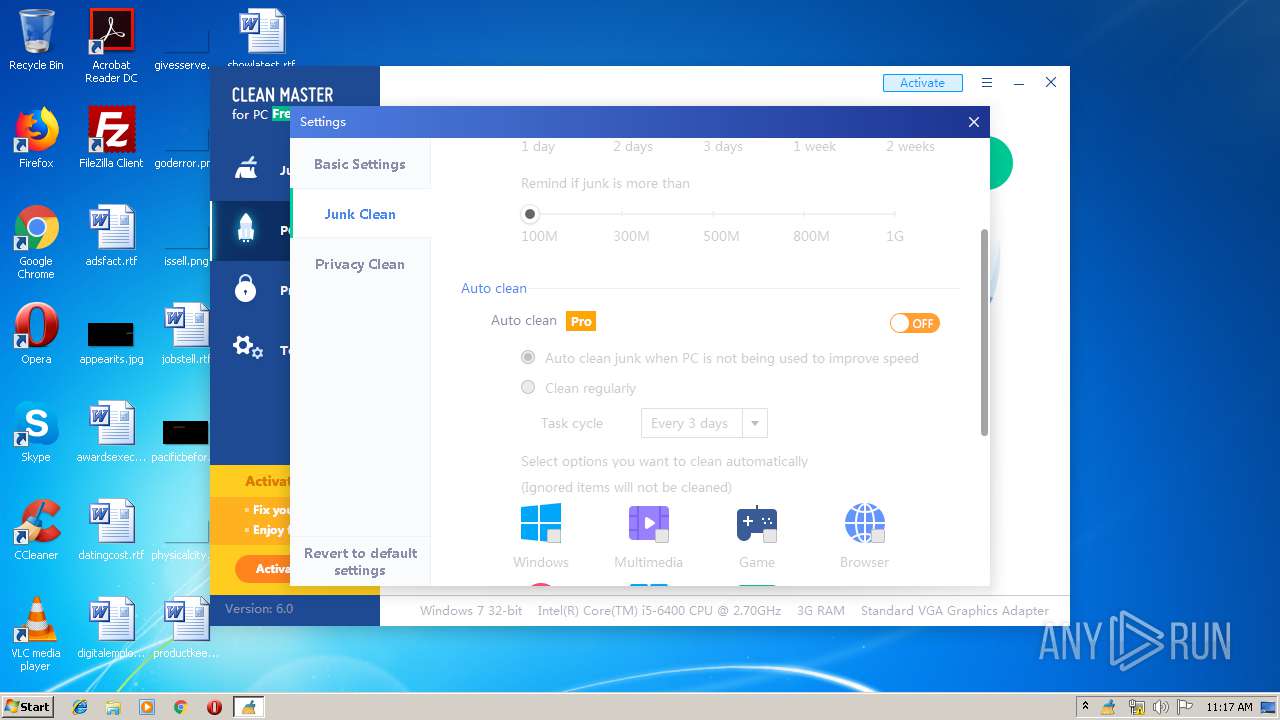Select the jobstell.rtf desktop file
Screen dimensions: 1280x720
coord(186,334)
